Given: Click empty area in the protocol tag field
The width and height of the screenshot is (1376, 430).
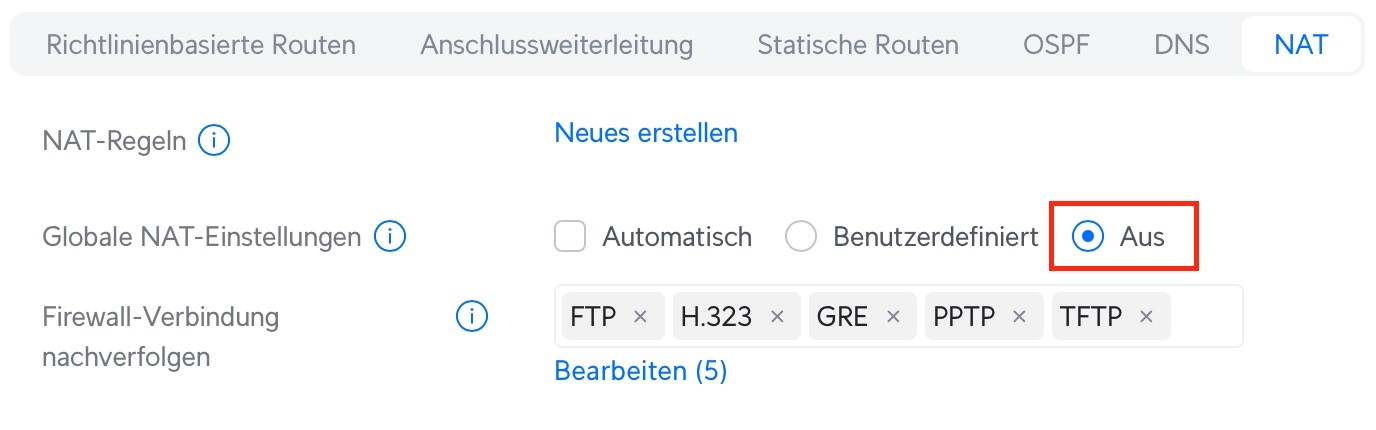Looking at the screenshot, I should 1205,316.
